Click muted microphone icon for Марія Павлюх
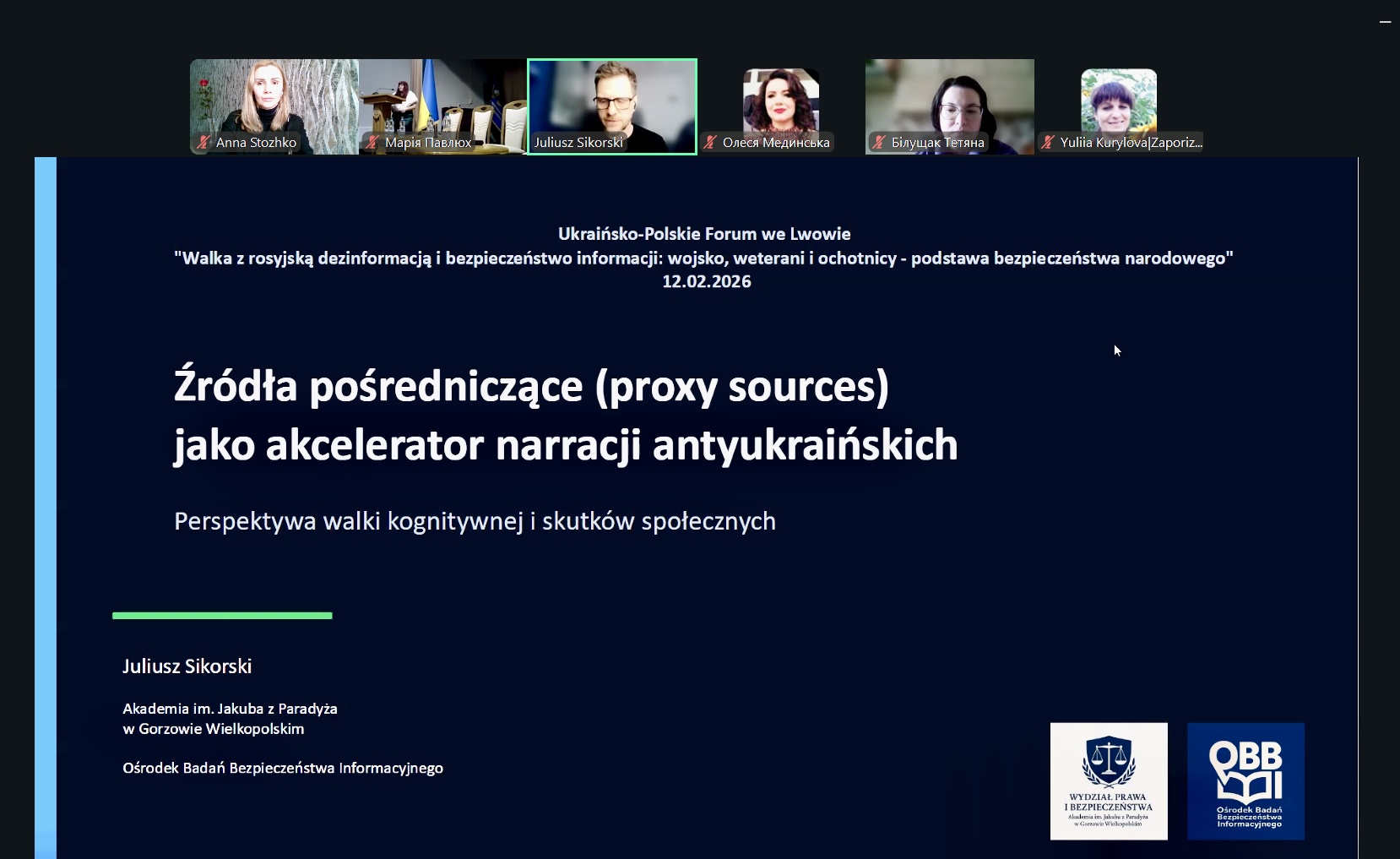The width and height of the screenshot is (1400, 859). click(x=372, y=142)
